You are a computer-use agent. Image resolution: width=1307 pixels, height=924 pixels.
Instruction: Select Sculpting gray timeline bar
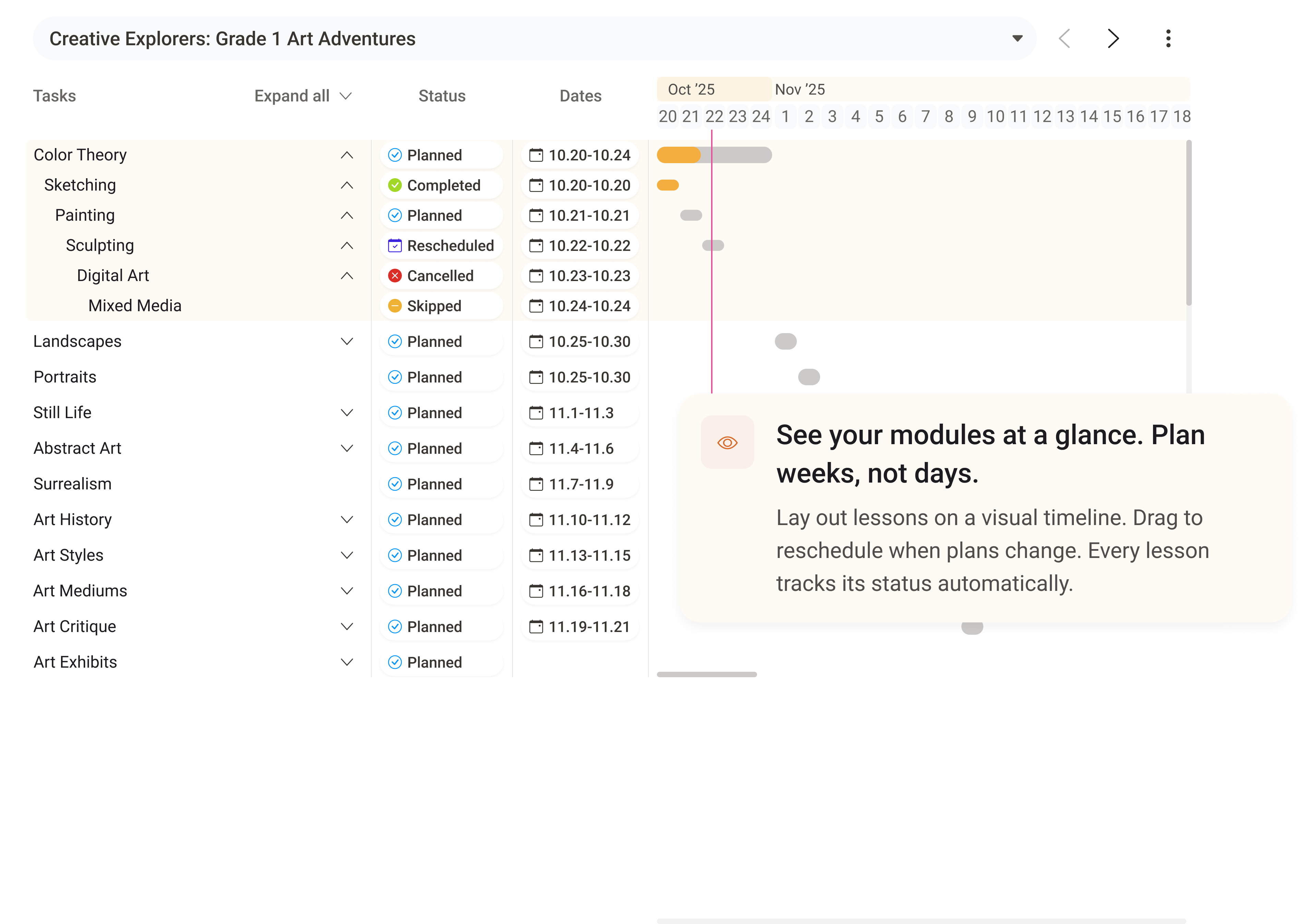[x=713, y=245]
